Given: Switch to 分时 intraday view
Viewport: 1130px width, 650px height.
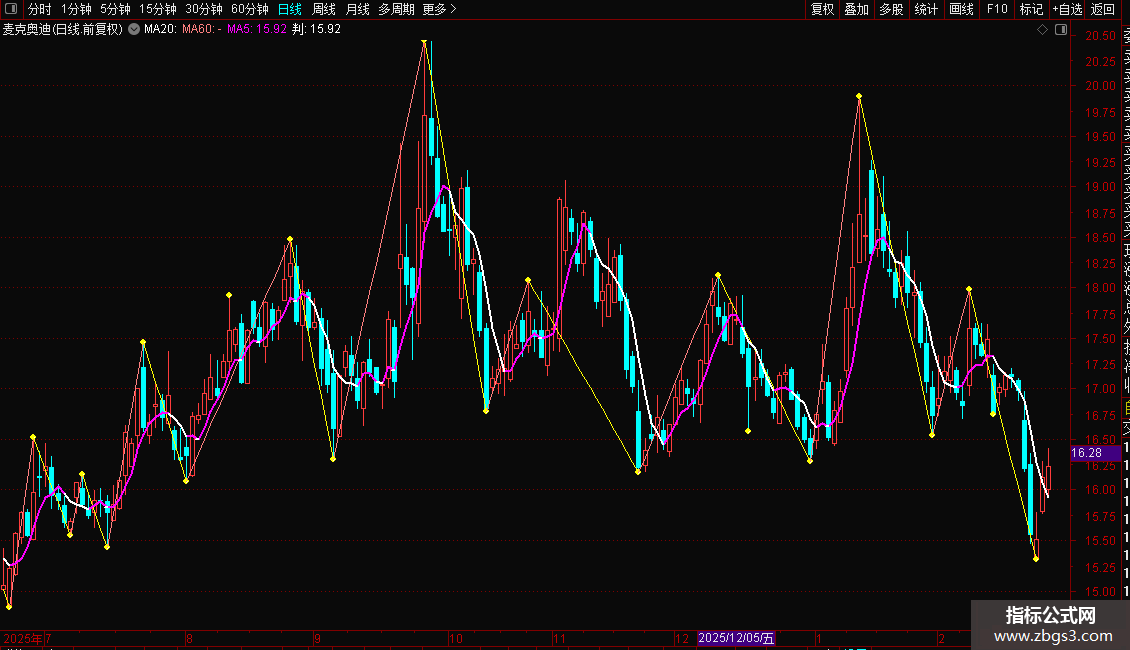Looking at the screenshot, I should (x=40, y=9).
